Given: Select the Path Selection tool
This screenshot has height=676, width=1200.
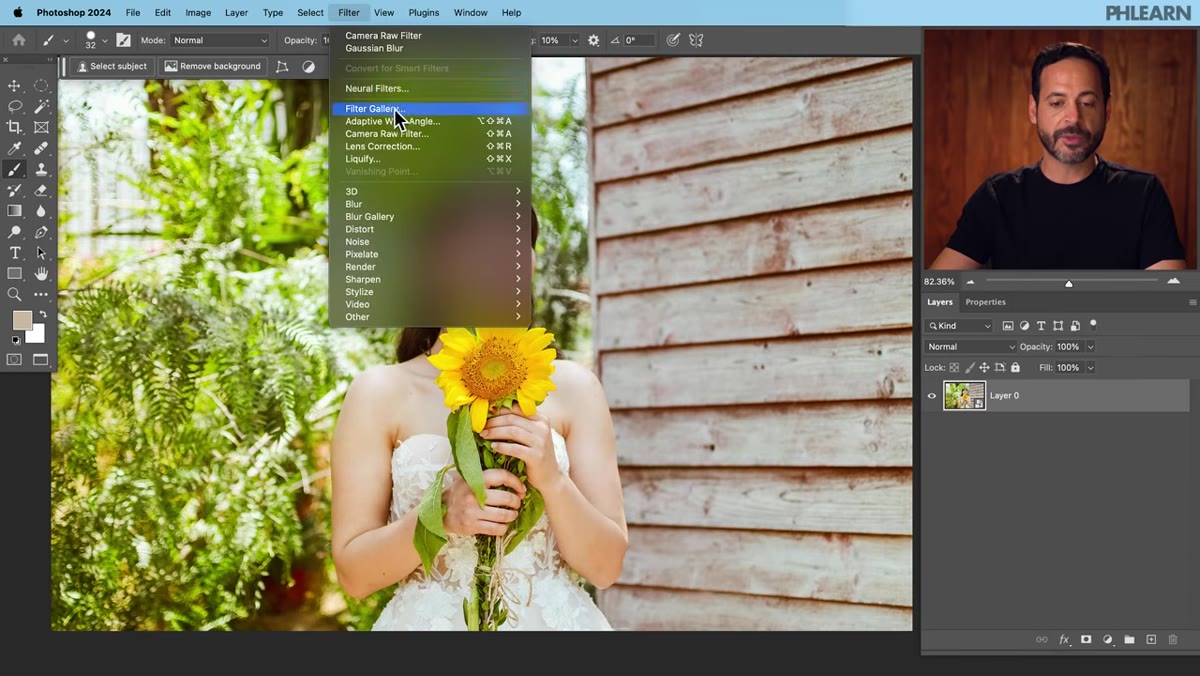Looking at the screenshot, I should (x=41, y=253).
